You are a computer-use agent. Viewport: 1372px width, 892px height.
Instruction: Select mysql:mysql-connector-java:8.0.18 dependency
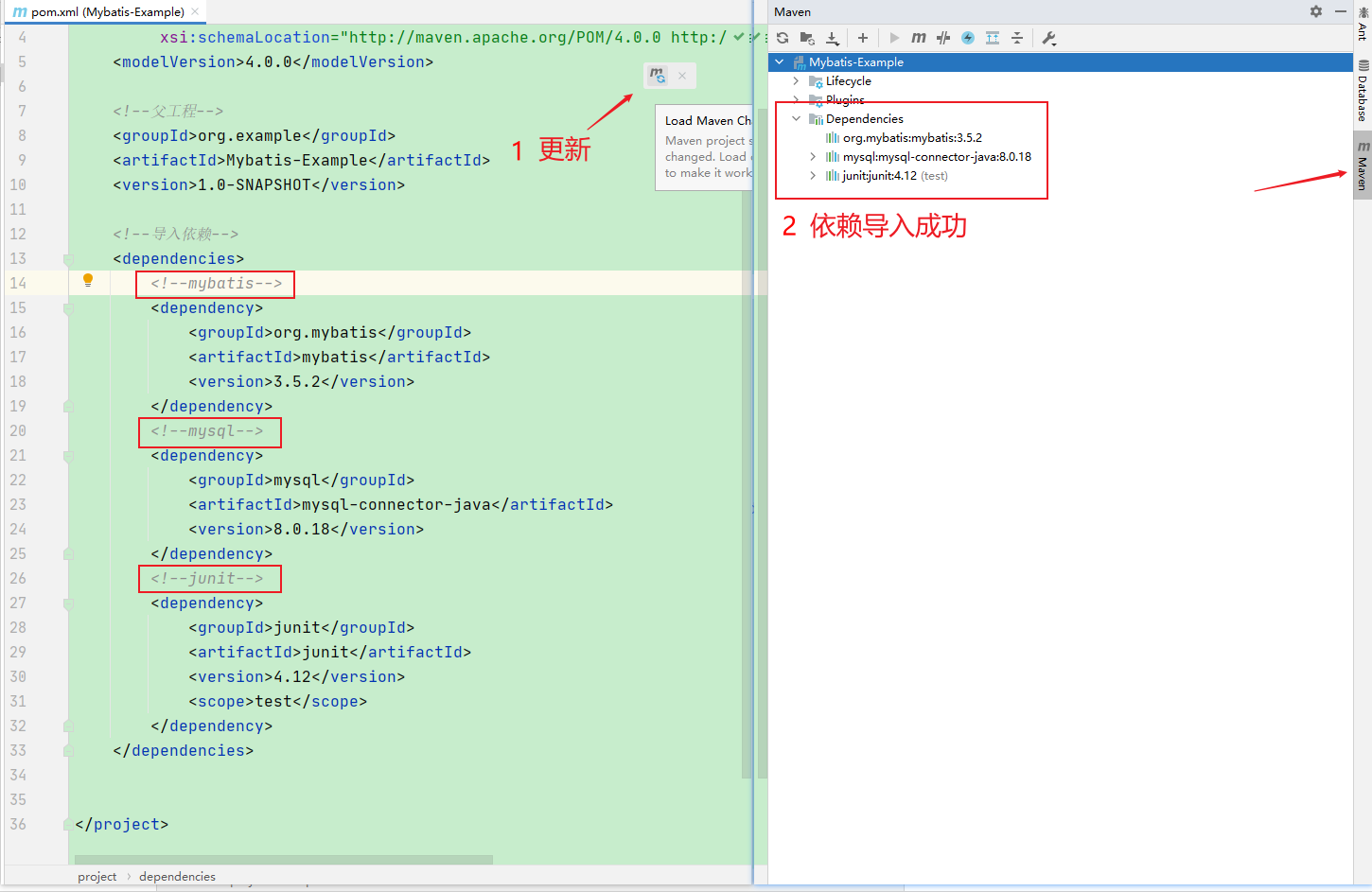pos(937,157)
